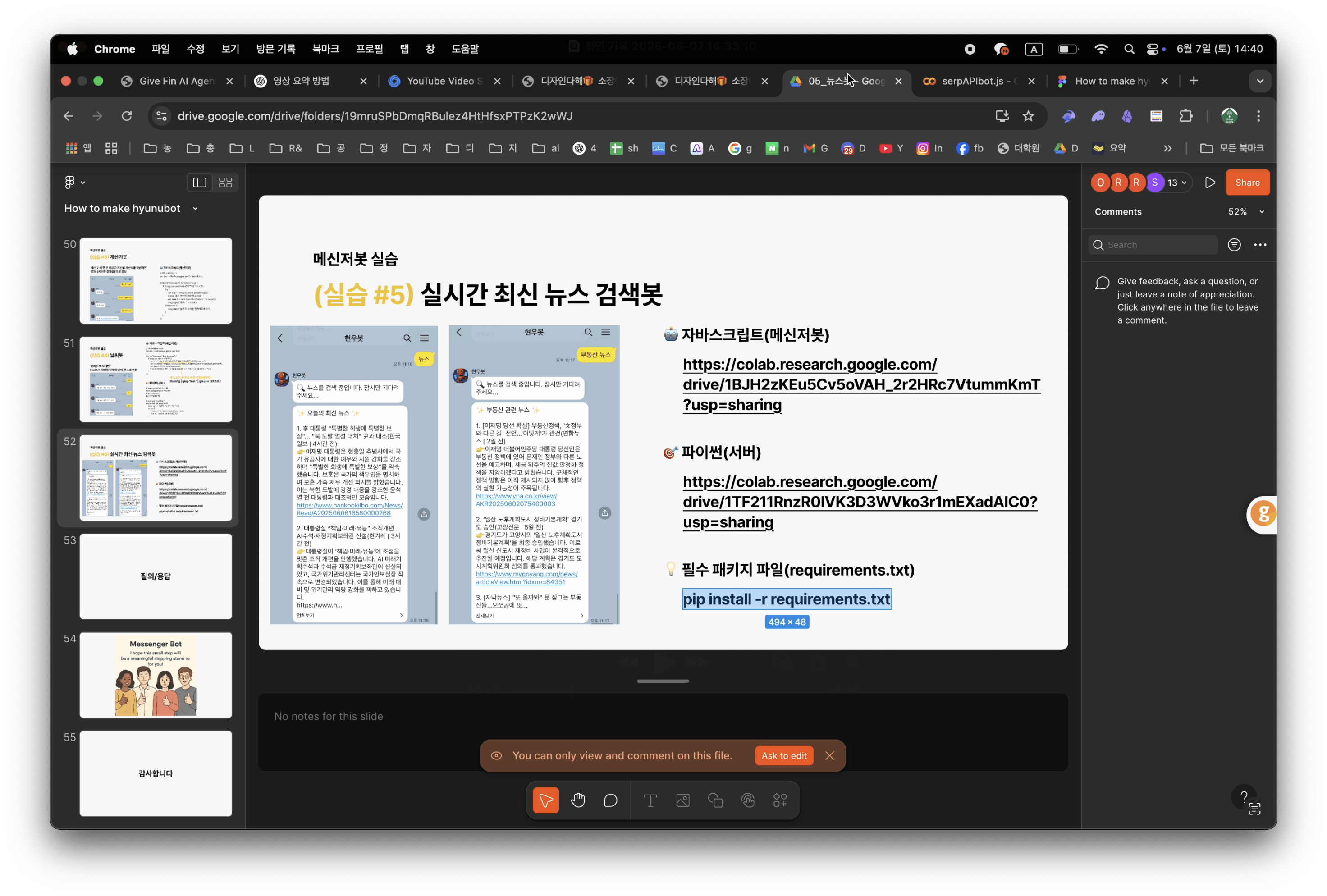Open the Python server colab link
The height and width of the screenshot is (896, 1327).
pyautogui.click(x=860, y=502)
